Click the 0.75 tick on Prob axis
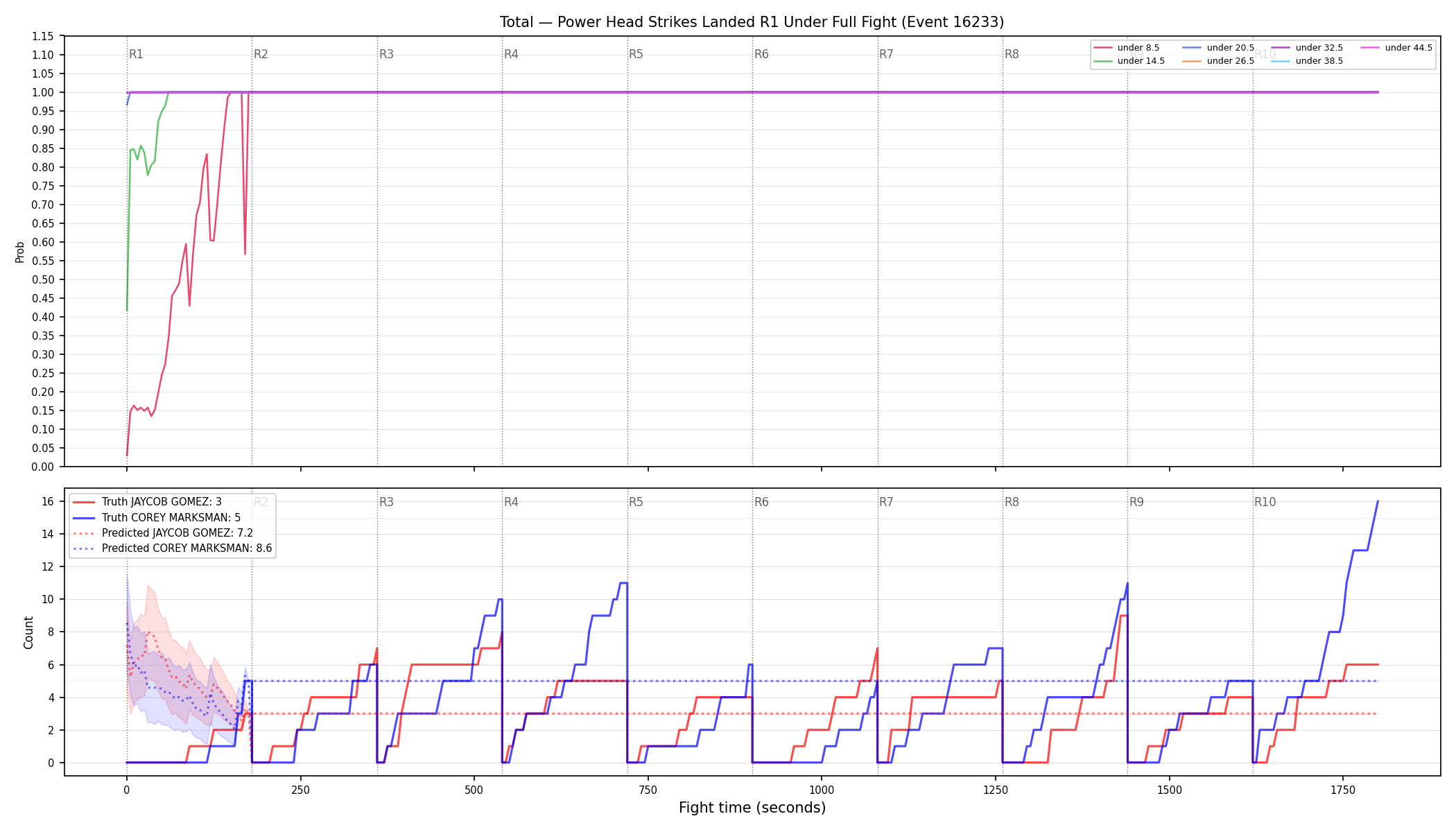Image resolution: width=1456 pixels, height=832 pixels. [x=43, y=186]
